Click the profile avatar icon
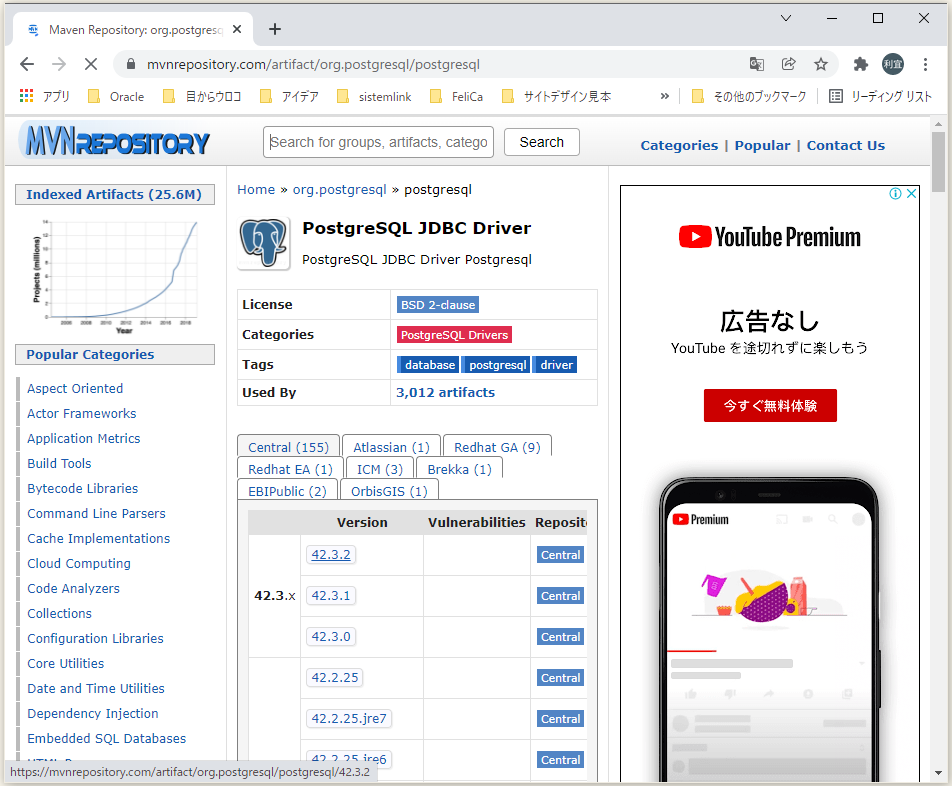The width and height of the screenshot is (952, 786). tap(893, 62)
